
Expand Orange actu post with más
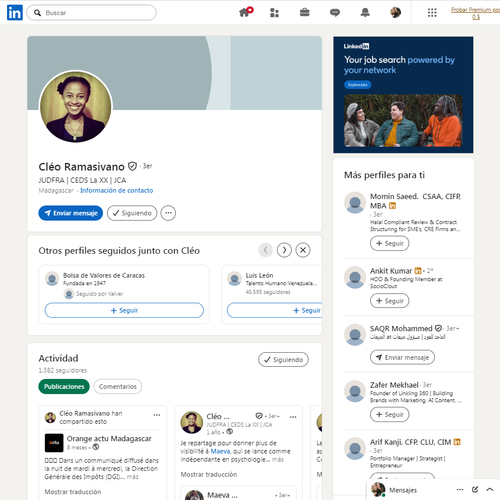click(132, 477)
